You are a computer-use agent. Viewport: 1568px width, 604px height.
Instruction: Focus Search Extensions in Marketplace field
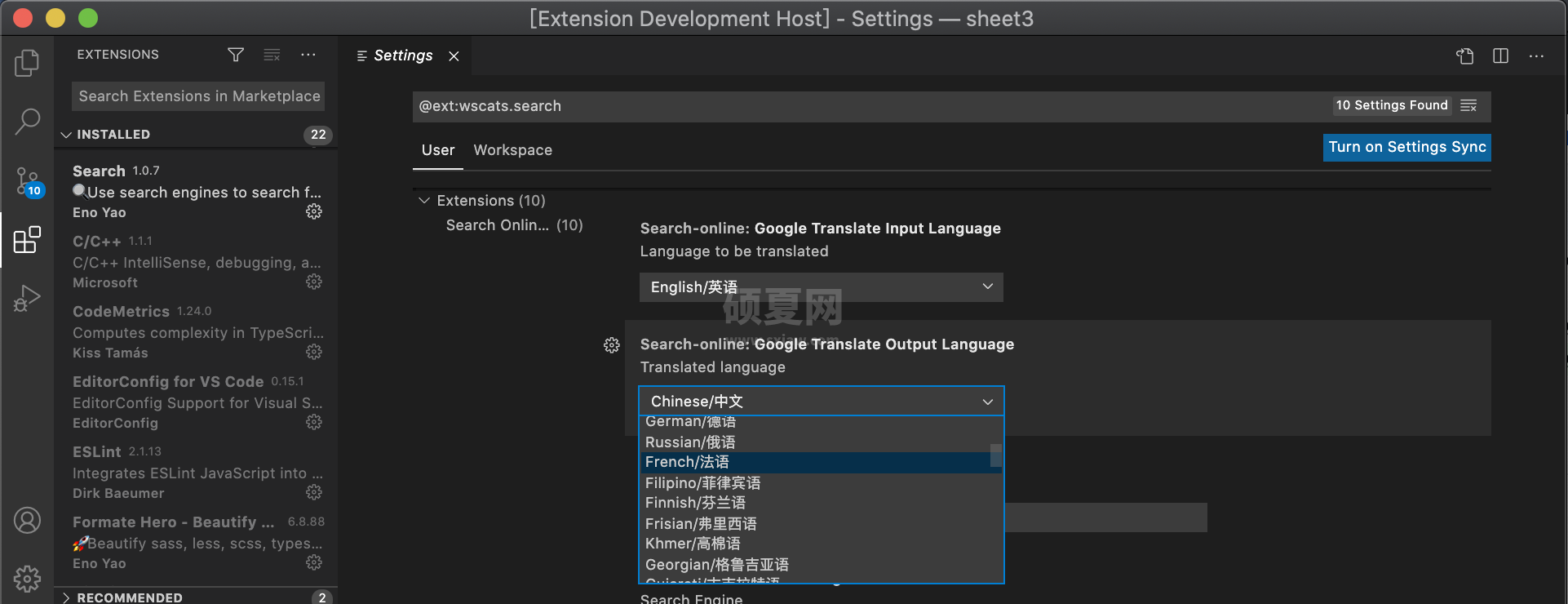[x=198, y=96]
